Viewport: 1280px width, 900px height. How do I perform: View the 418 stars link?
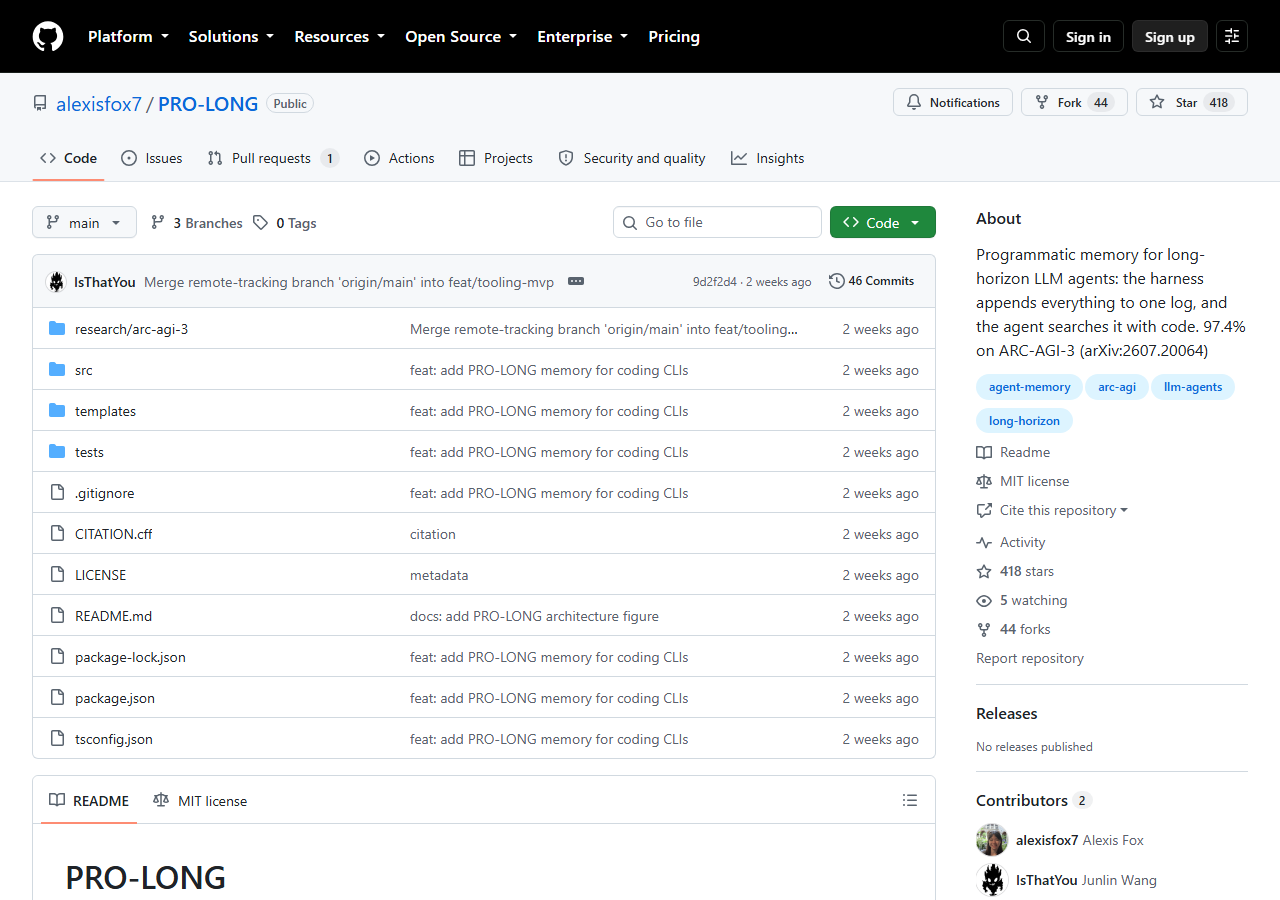click(x=1015, y=571)
